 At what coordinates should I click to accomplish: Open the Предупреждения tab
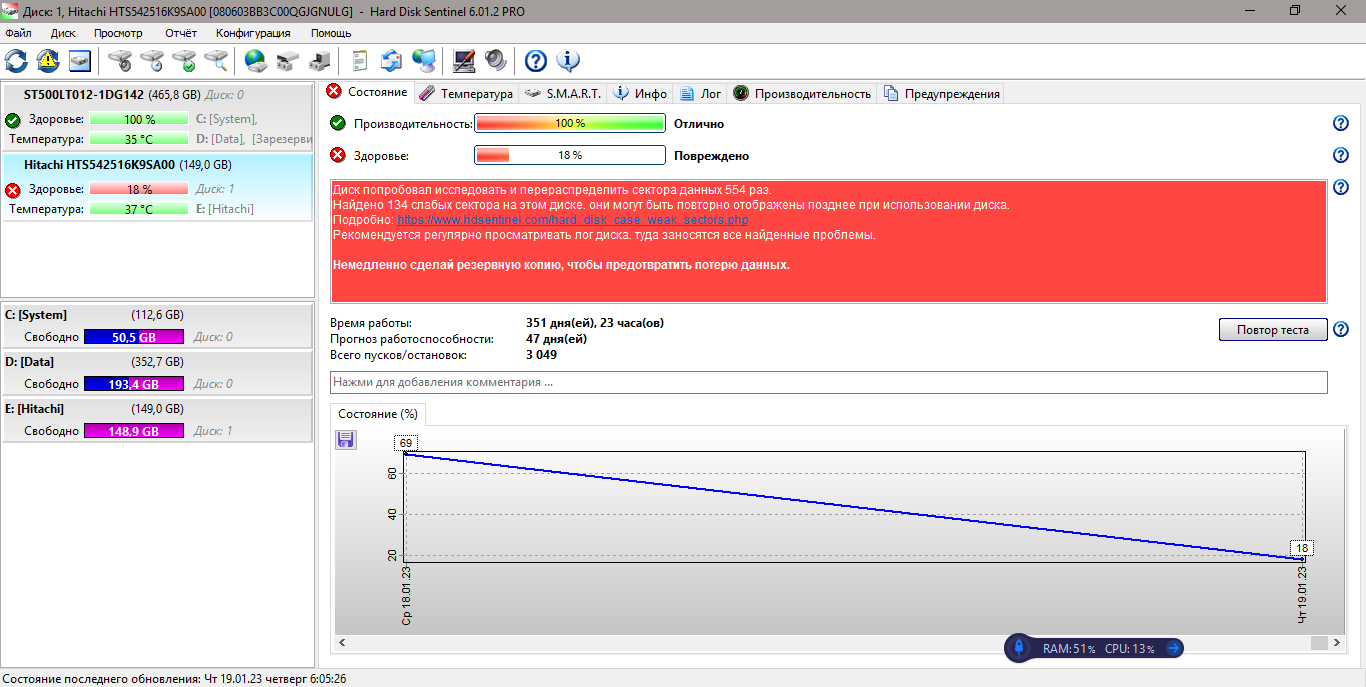940,93
